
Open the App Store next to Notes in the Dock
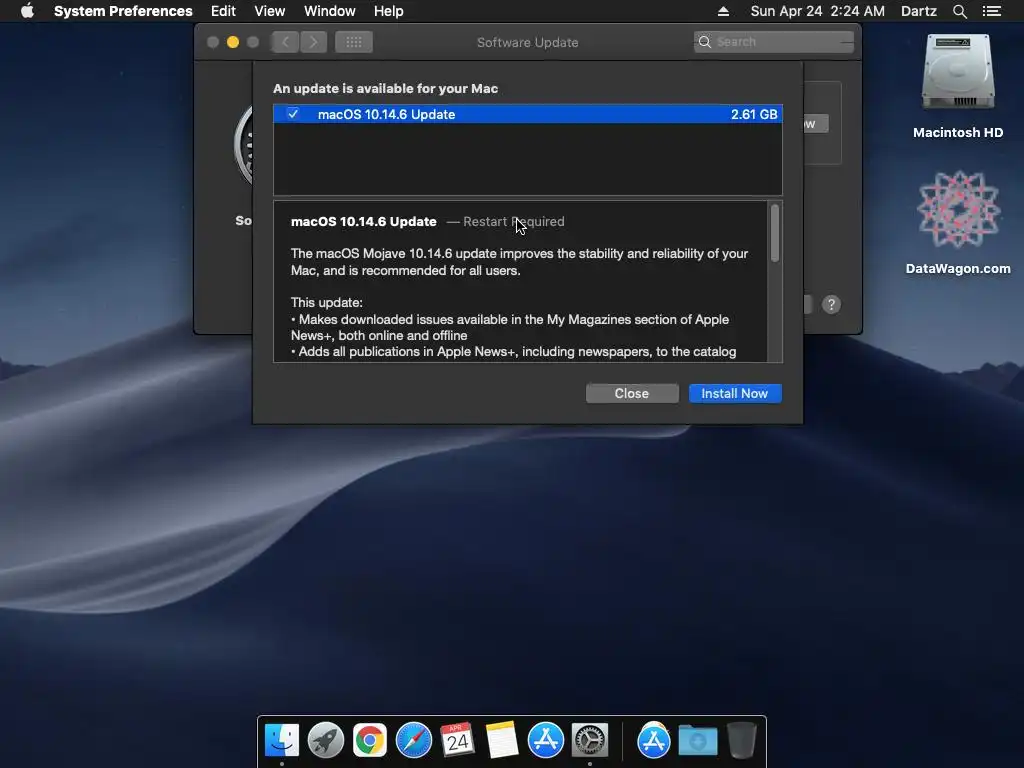[x=545, y=741]
